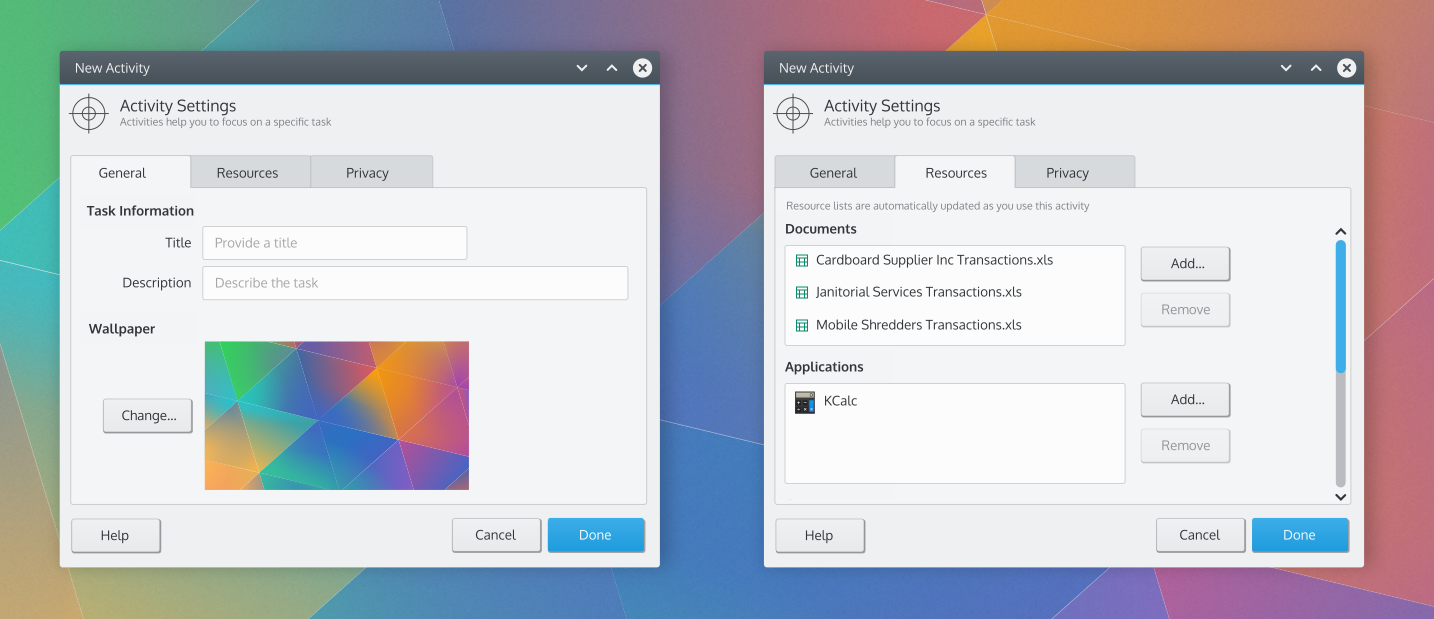This screenshot has height=619, width=1434.
Task: Open the Privacy tab next to the active Resources tab
Action: pos(1067,173)
